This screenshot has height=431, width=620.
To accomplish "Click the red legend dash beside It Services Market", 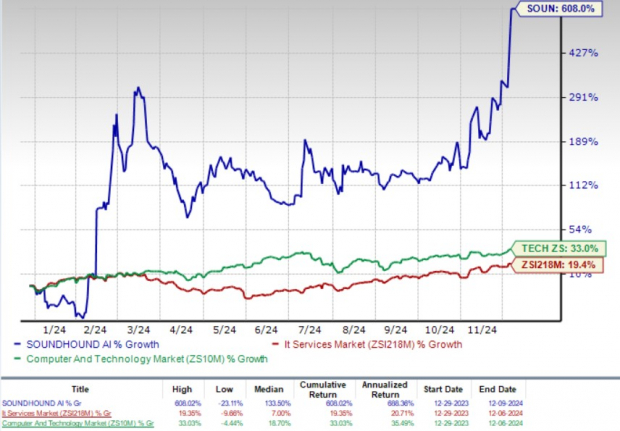I will click(x=275, y=344).
